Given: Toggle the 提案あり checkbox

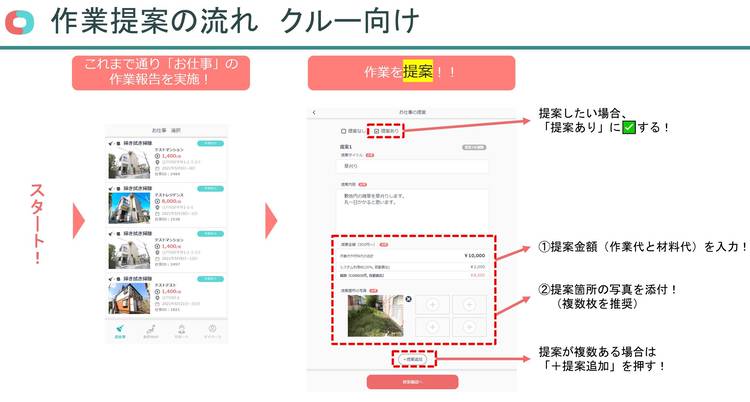Looking at the screenshot, I should pos(376,131).
